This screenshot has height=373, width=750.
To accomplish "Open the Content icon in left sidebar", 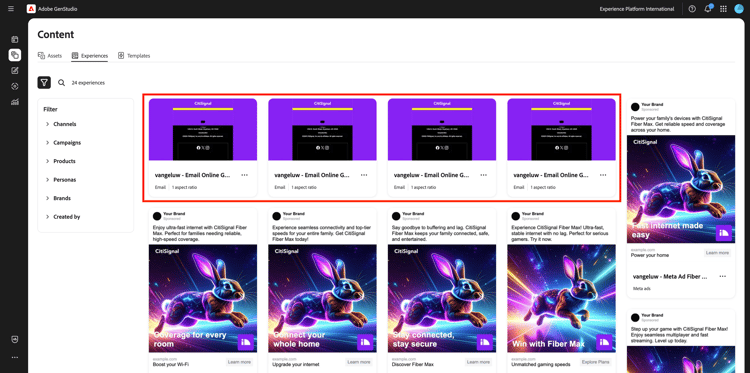I will 15,55.
